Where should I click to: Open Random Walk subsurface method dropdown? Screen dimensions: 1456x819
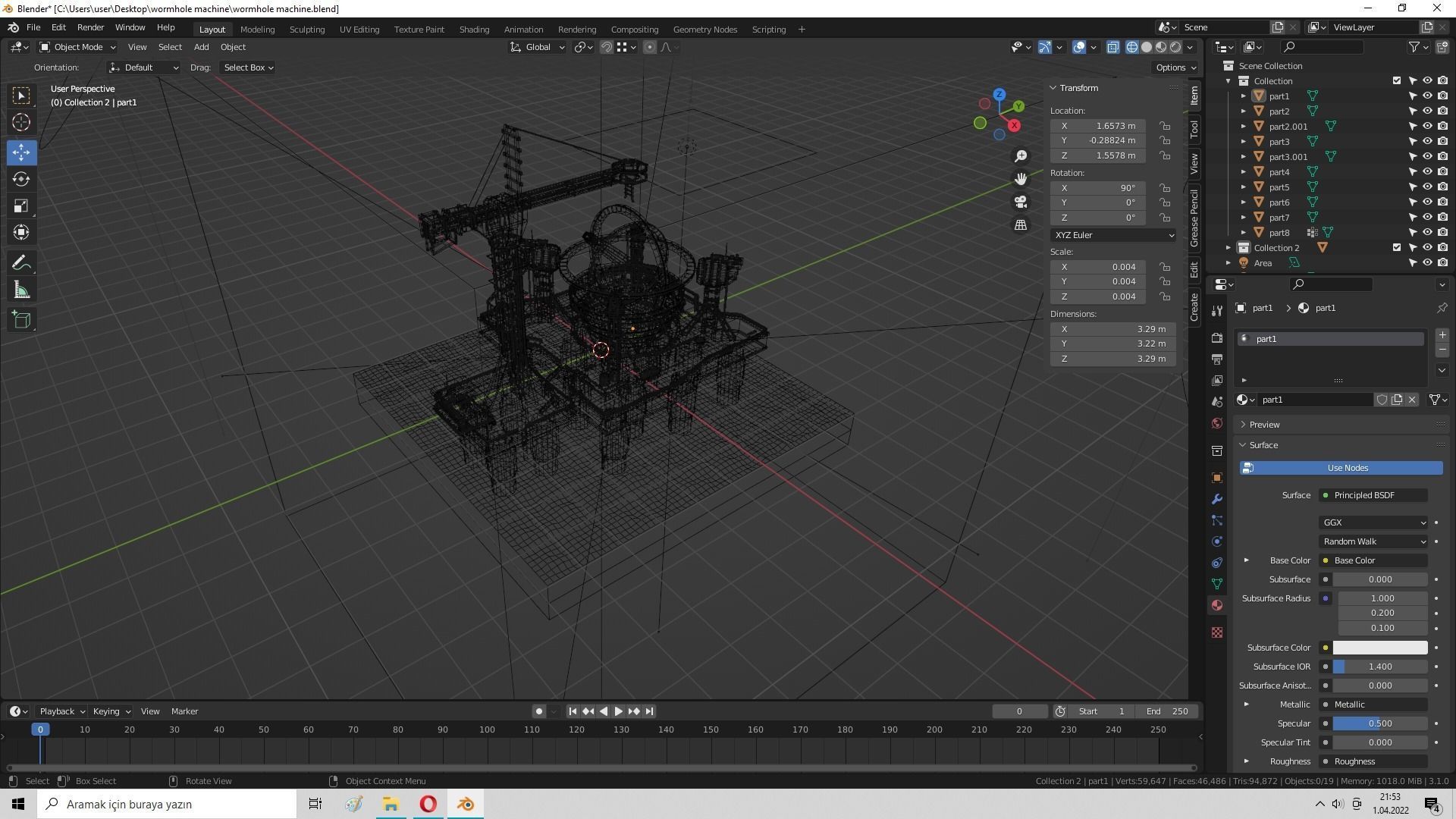(1373, 541)
